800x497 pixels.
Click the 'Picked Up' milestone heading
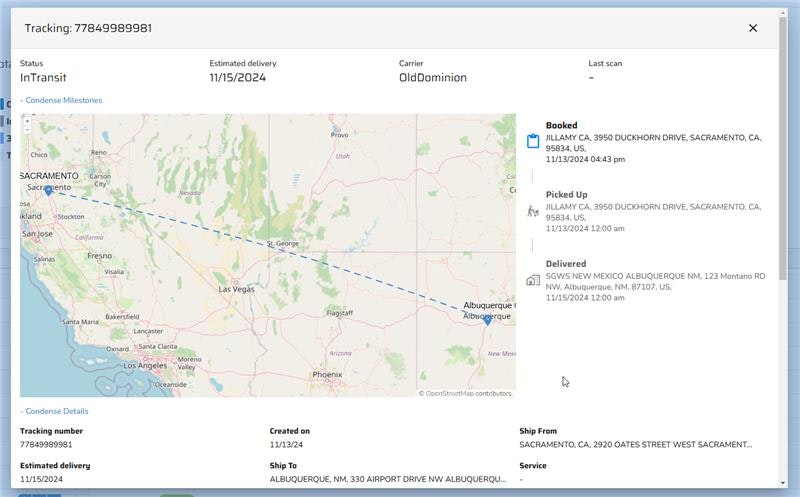point(566,194)
